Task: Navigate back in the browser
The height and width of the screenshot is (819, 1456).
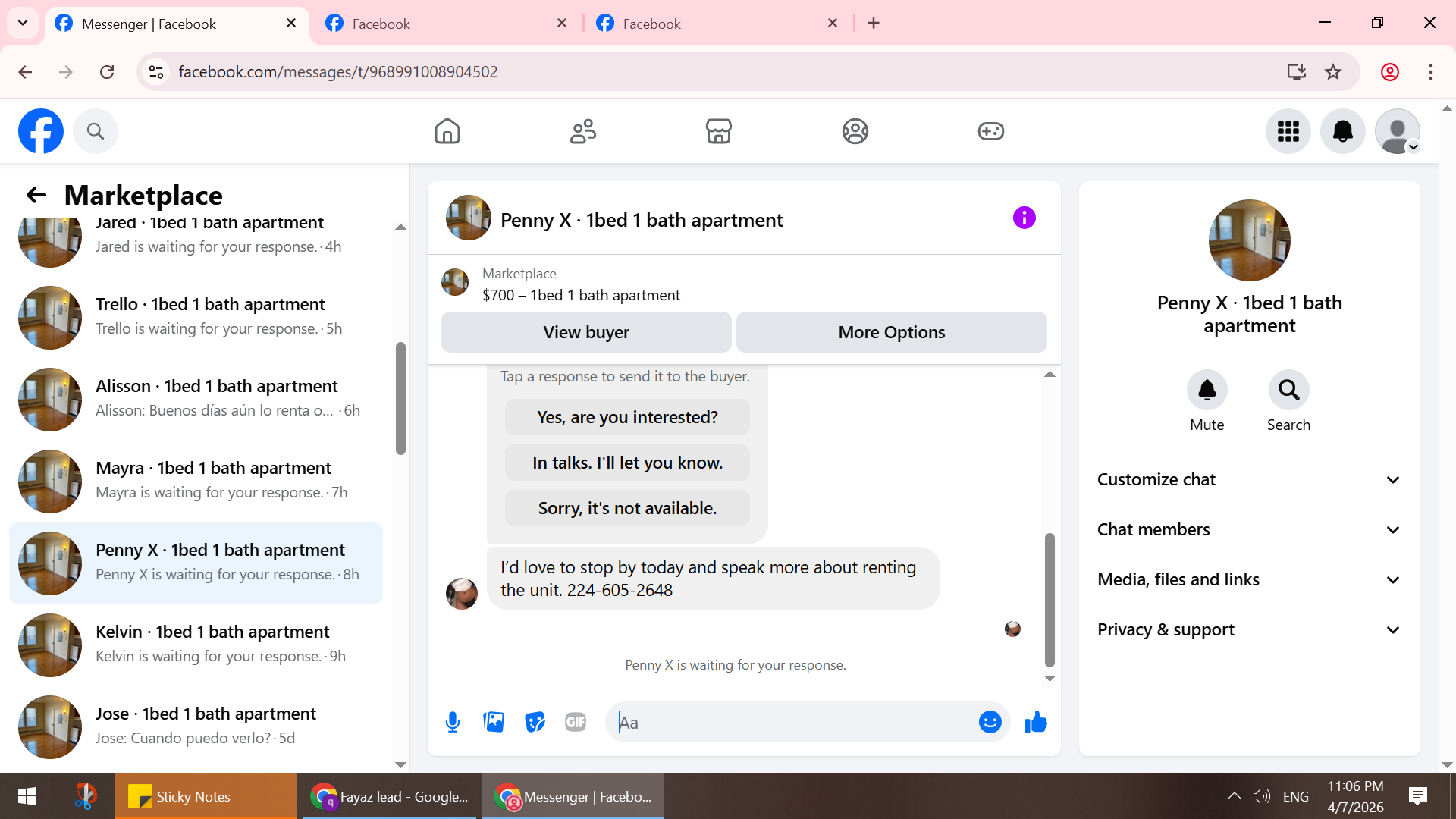Action: pyautogui.click(x=25, y=72)
